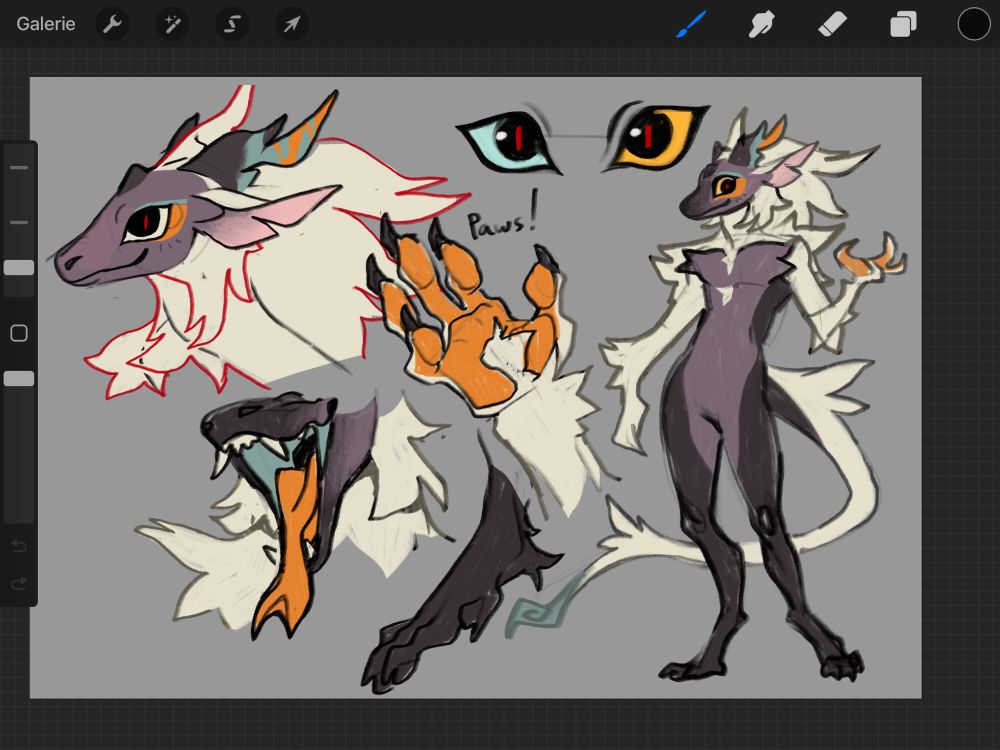Viewport: 1000px width, 750px height.
Task: Select the Smudge finger tool
Action: point(761,24)
